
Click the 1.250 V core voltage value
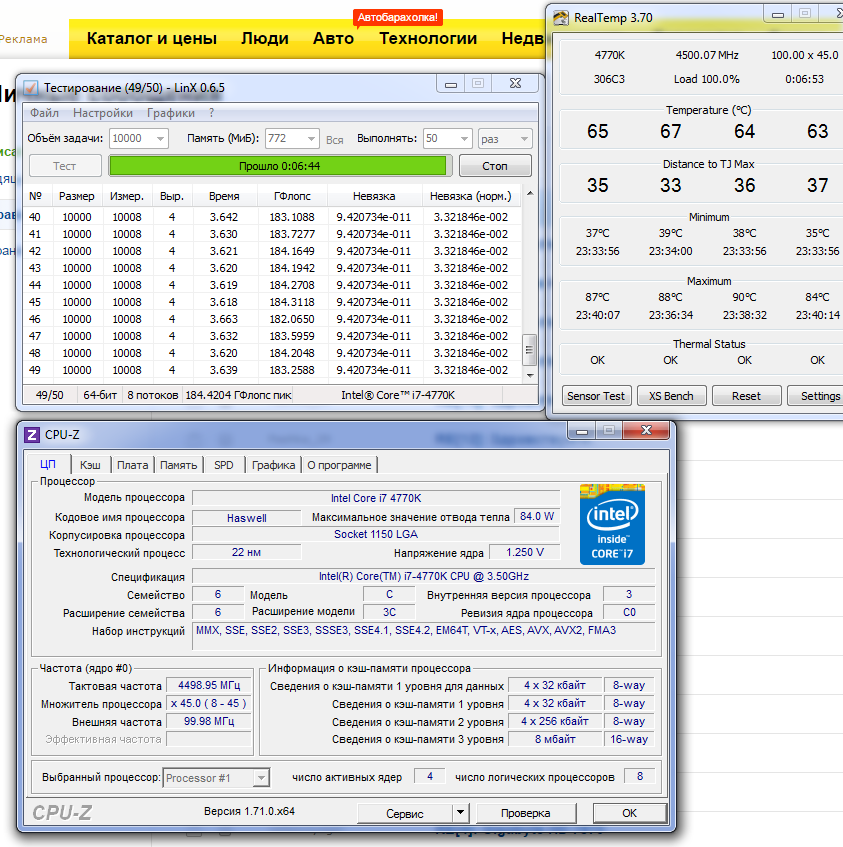pyautogui.click(x=524, y=553)
